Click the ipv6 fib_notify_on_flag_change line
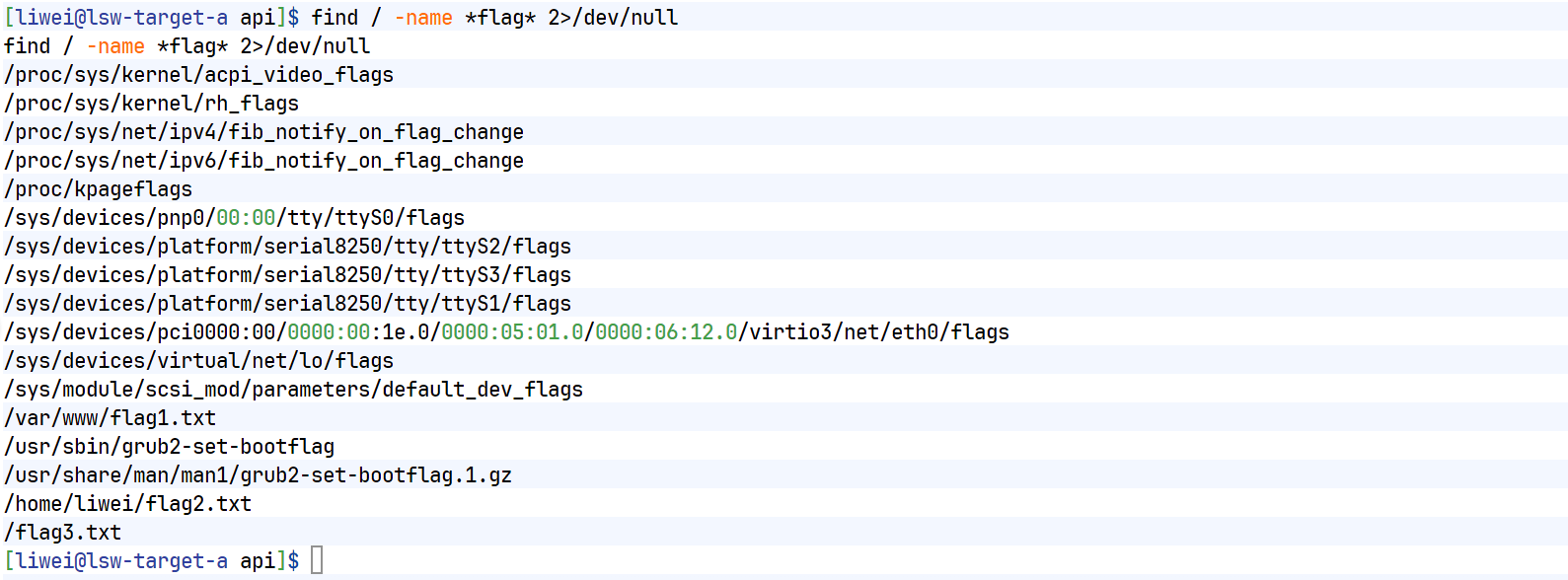The height and width of the screenshot is (580, 1568). point(263,161)
